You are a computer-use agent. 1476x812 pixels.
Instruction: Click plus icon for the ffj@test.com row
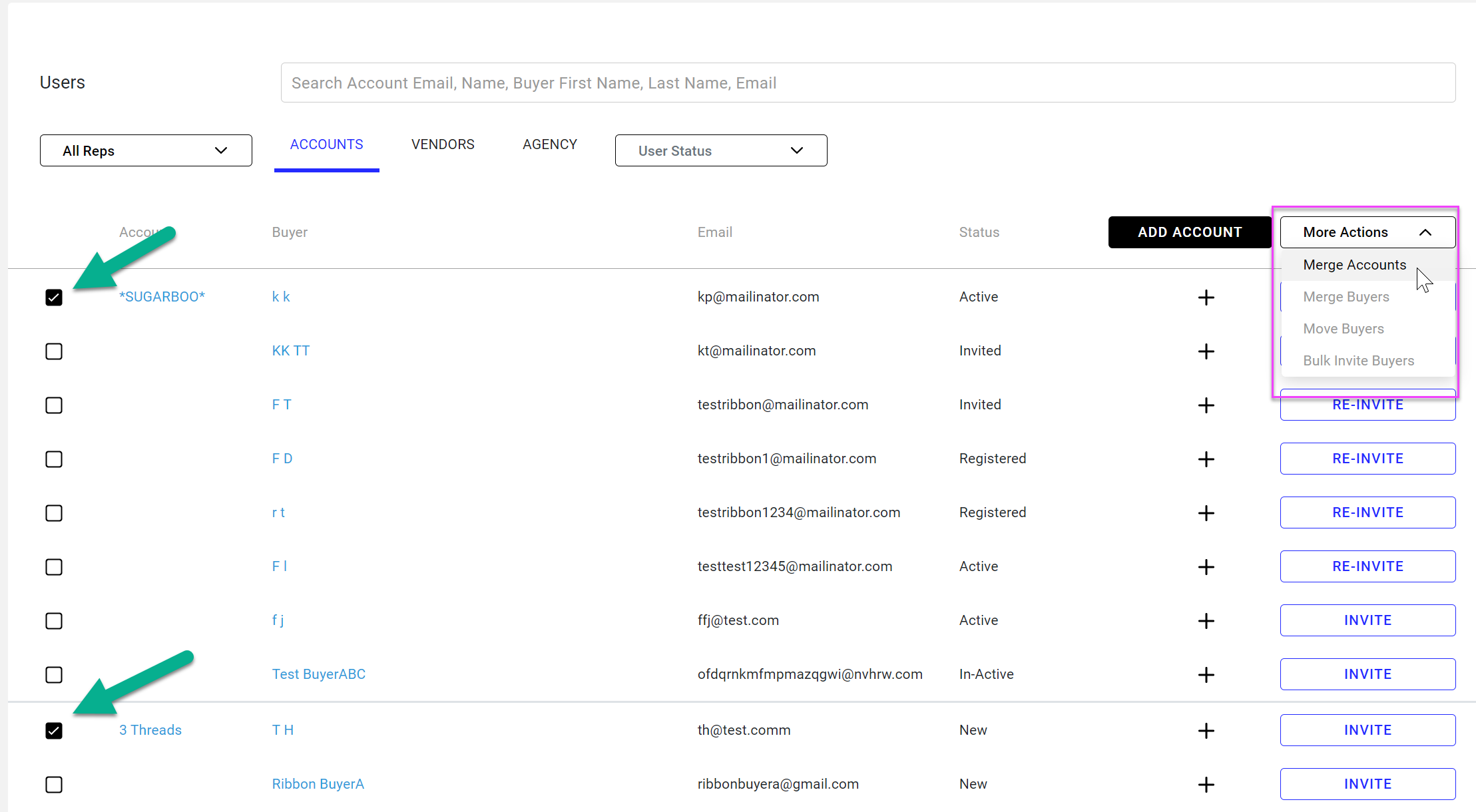pyautogui.click(x=1206, y=621)
